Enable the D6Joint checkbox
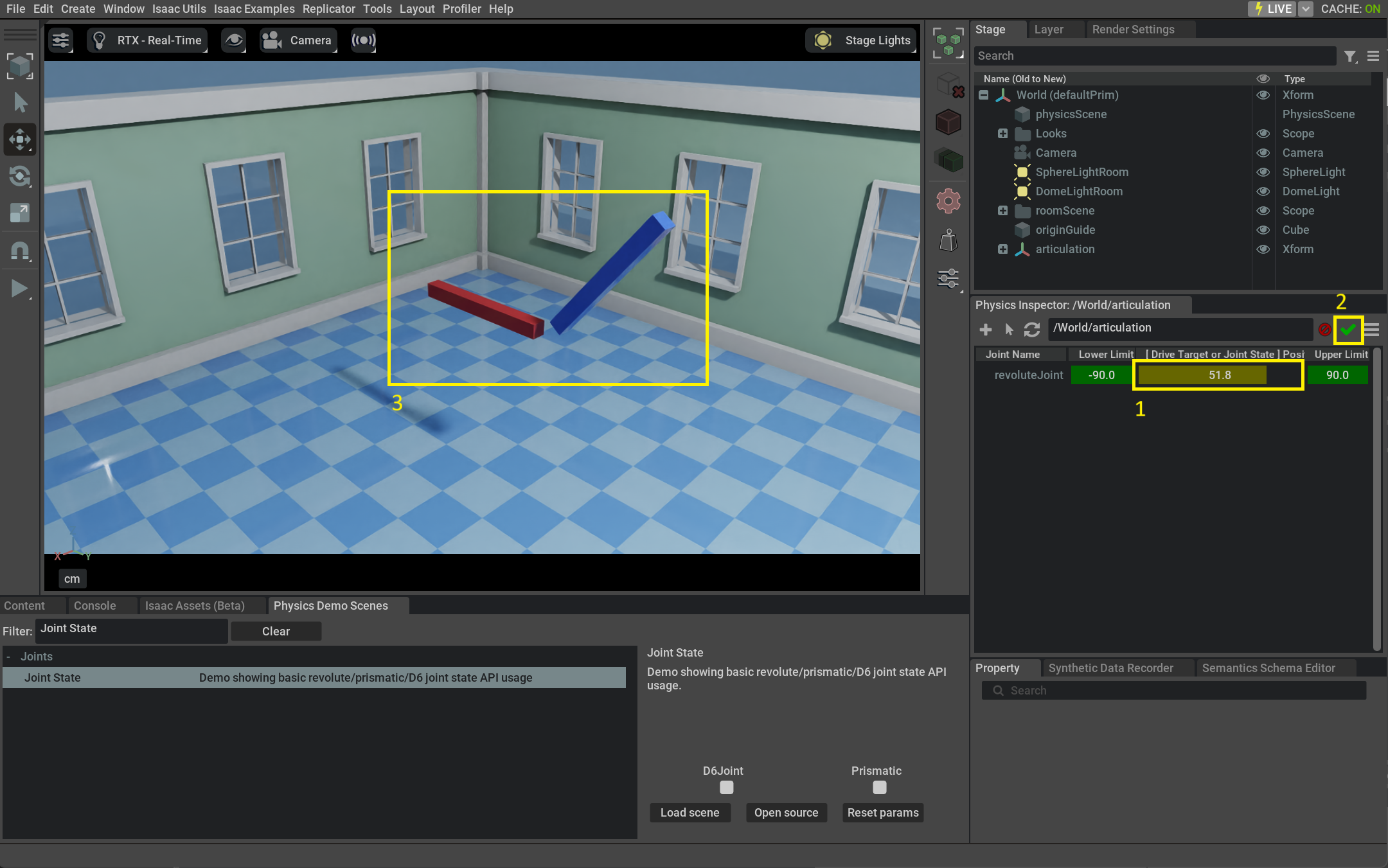 pos(726,787)
